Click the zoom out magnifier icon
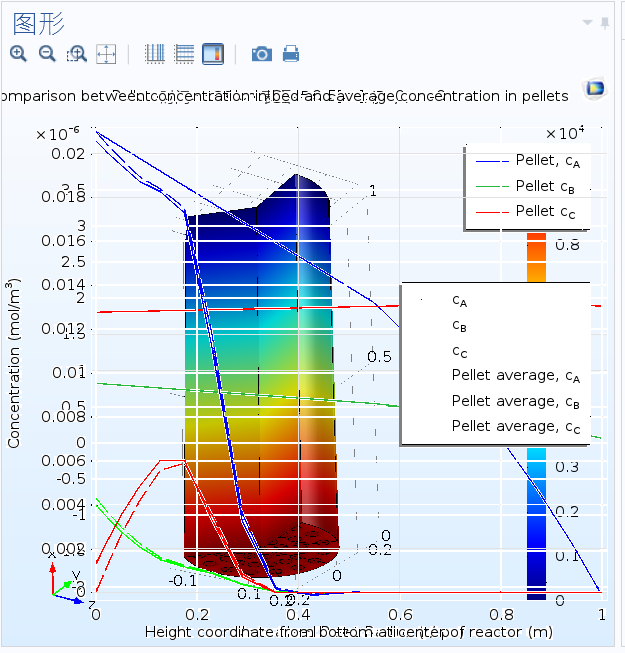 [x=47, y=54]
